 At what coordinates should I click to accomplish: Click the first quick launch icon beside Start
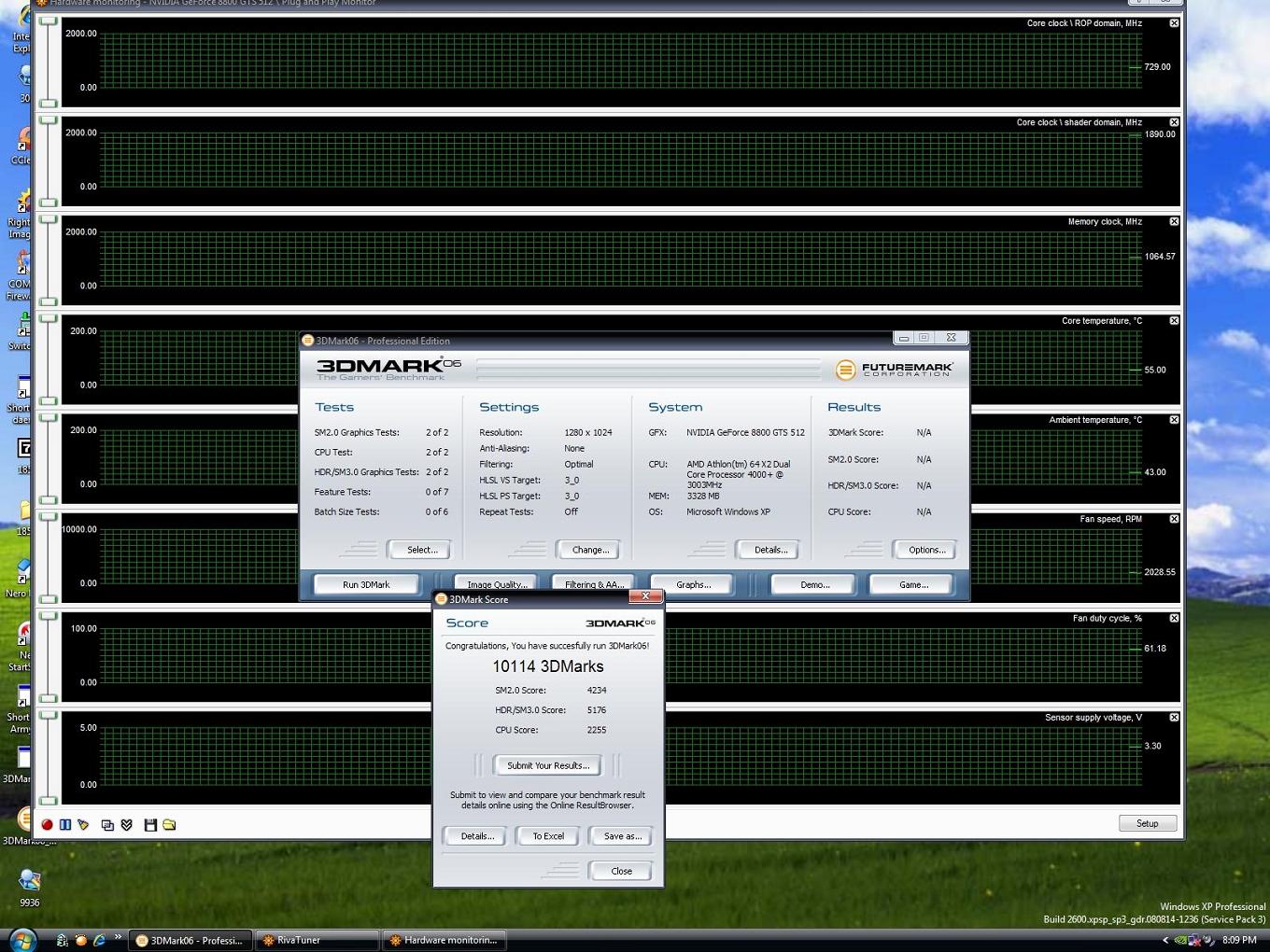point(62,940)
